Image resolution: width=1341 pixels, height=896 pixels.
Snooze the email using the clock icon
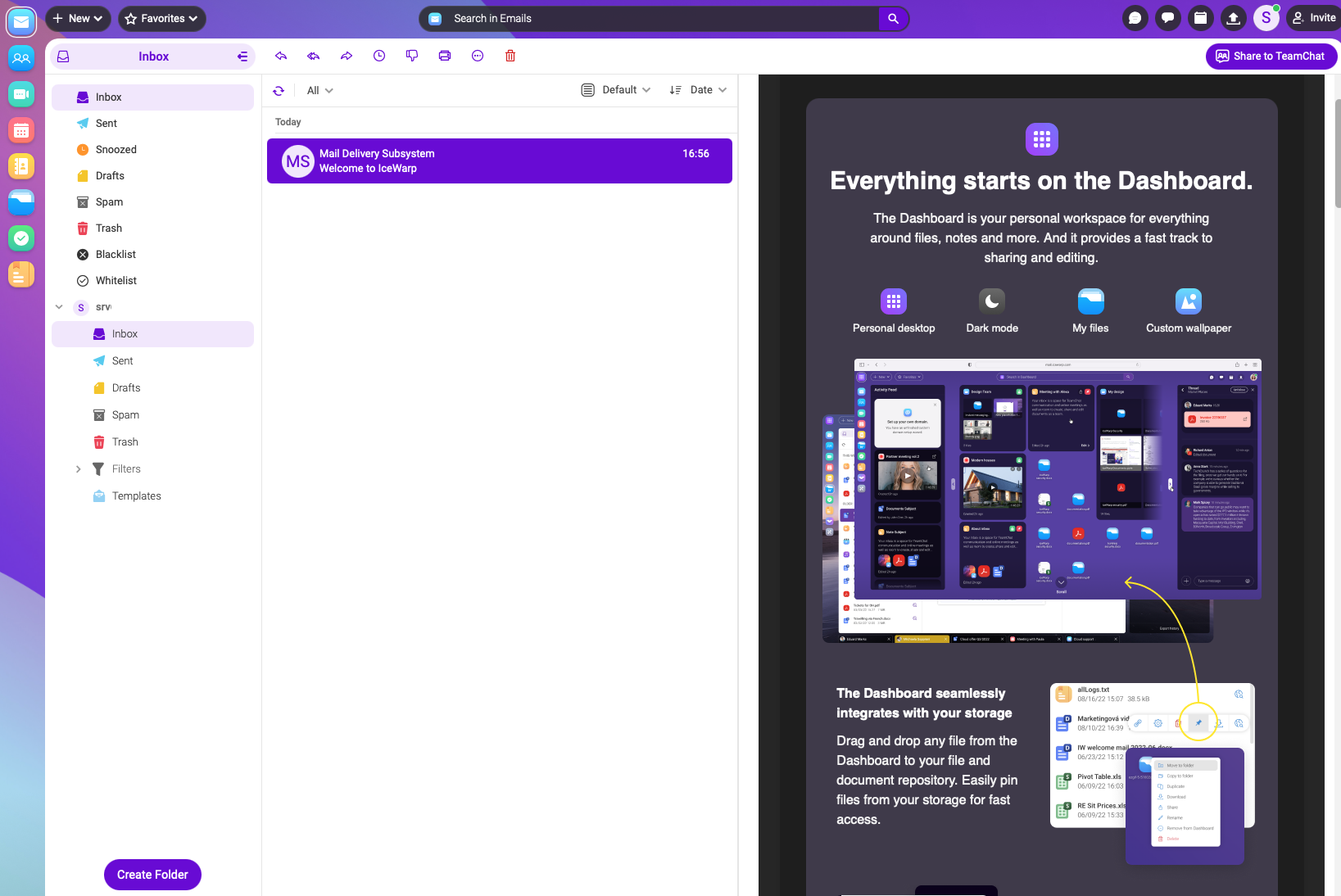pos(379,56)
